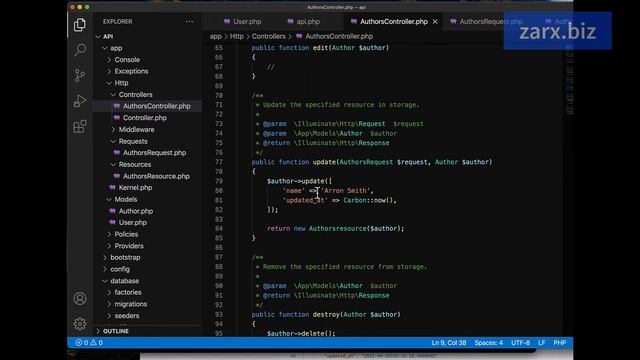
Task: Click the Controllers breadcrumb segment
Action: point(269,36)
